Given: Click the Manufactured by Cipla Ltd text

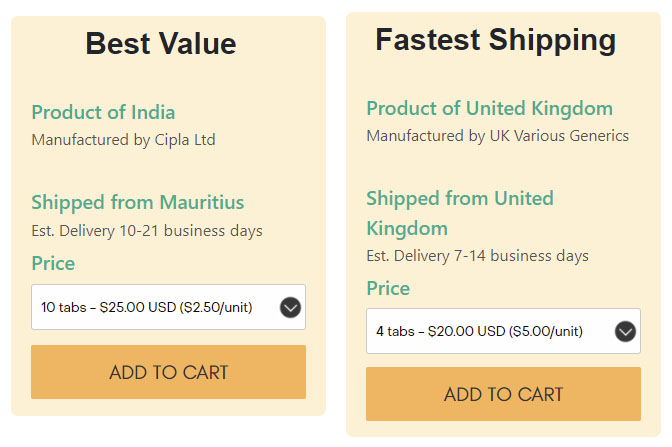Looking at the screenshot, I should 123,140.
